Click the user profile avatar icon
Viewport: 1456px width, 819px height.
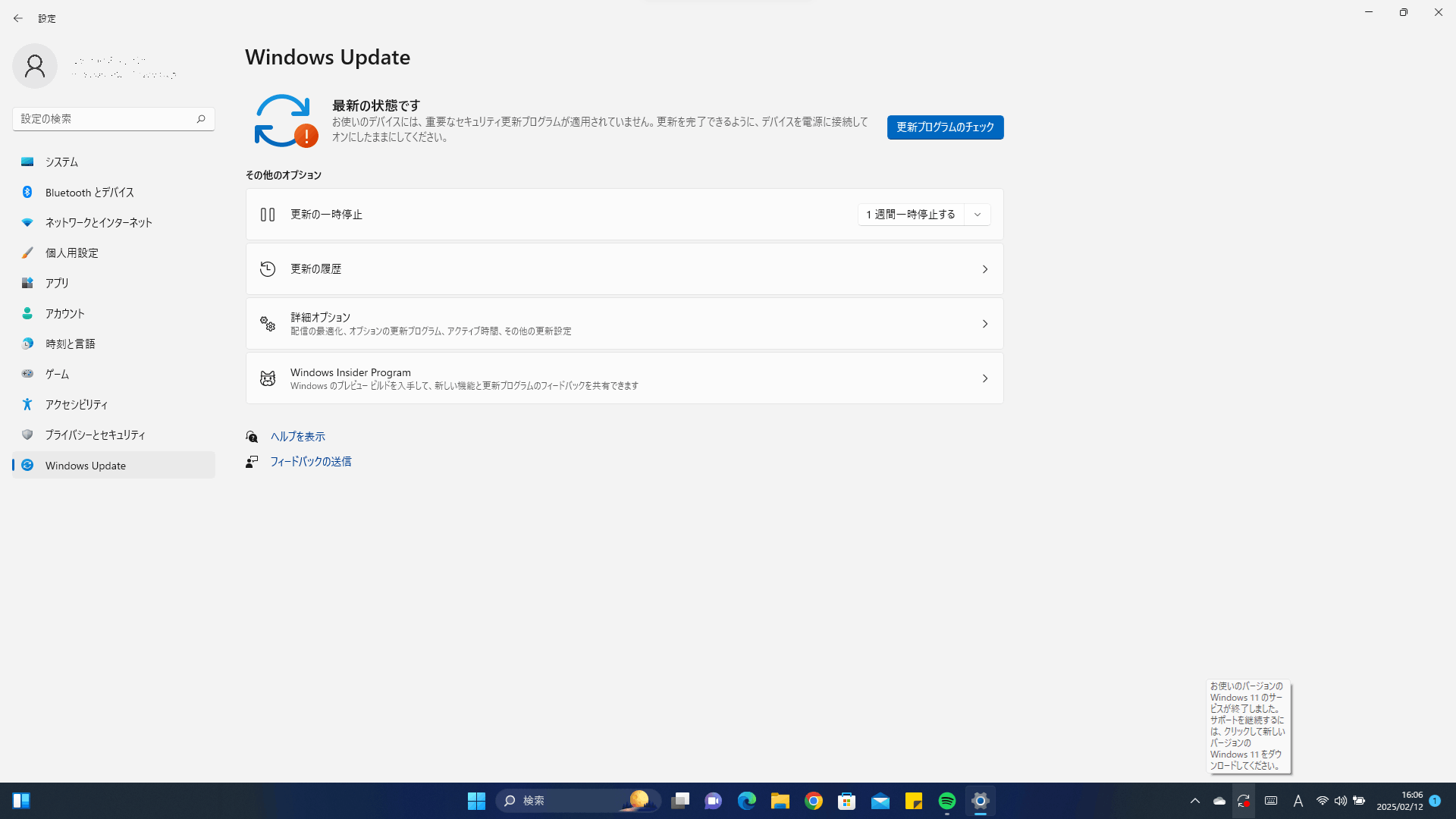pos(35,66)
